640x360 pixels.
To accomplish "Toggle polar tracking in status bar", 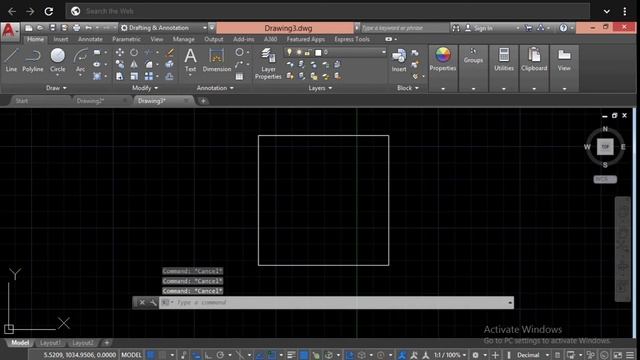I will (220, 355).
